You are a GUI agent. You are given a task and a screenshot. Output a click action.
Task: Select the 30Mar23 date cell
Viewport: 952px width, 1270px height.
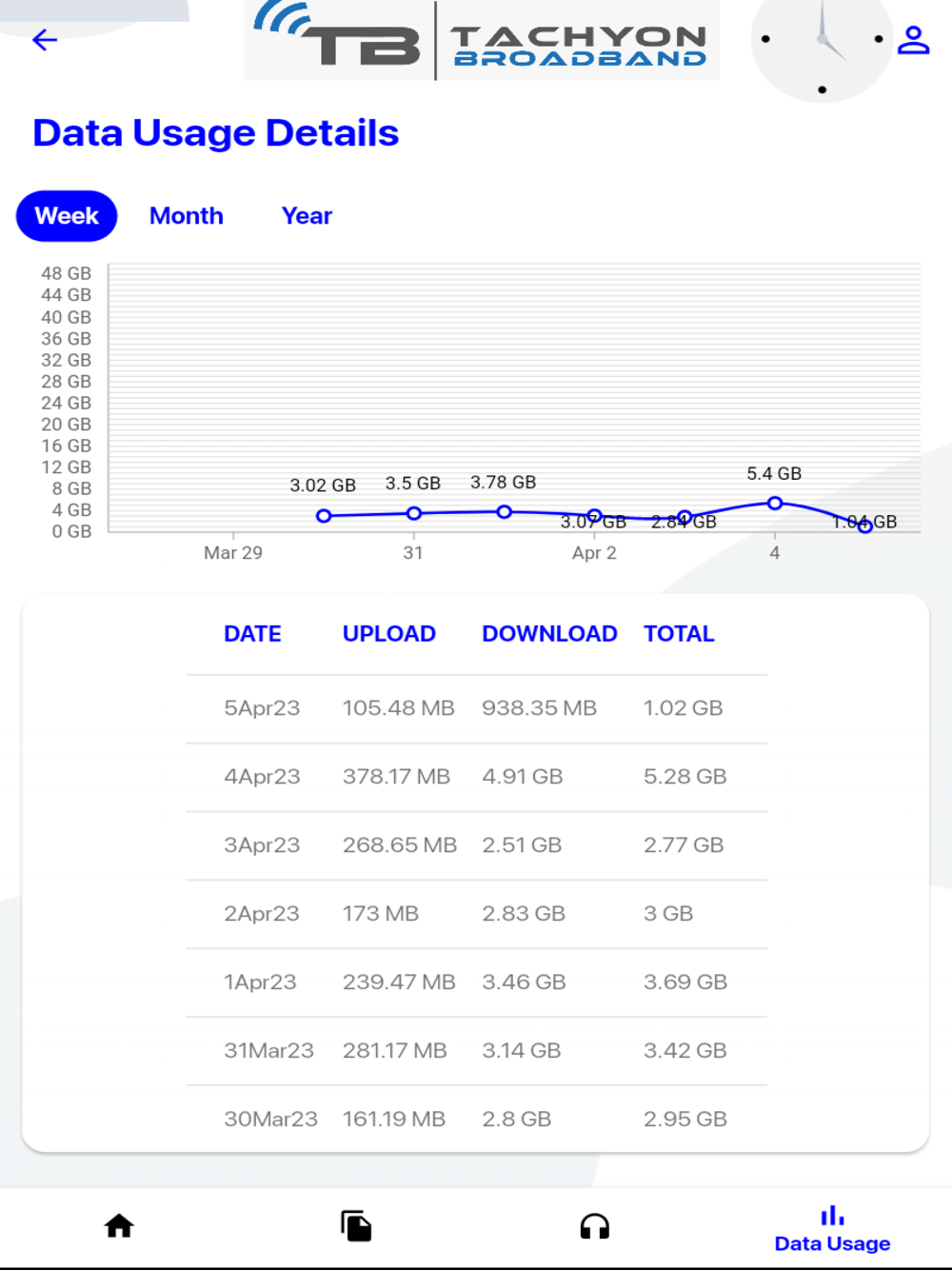coord(270,1120)
